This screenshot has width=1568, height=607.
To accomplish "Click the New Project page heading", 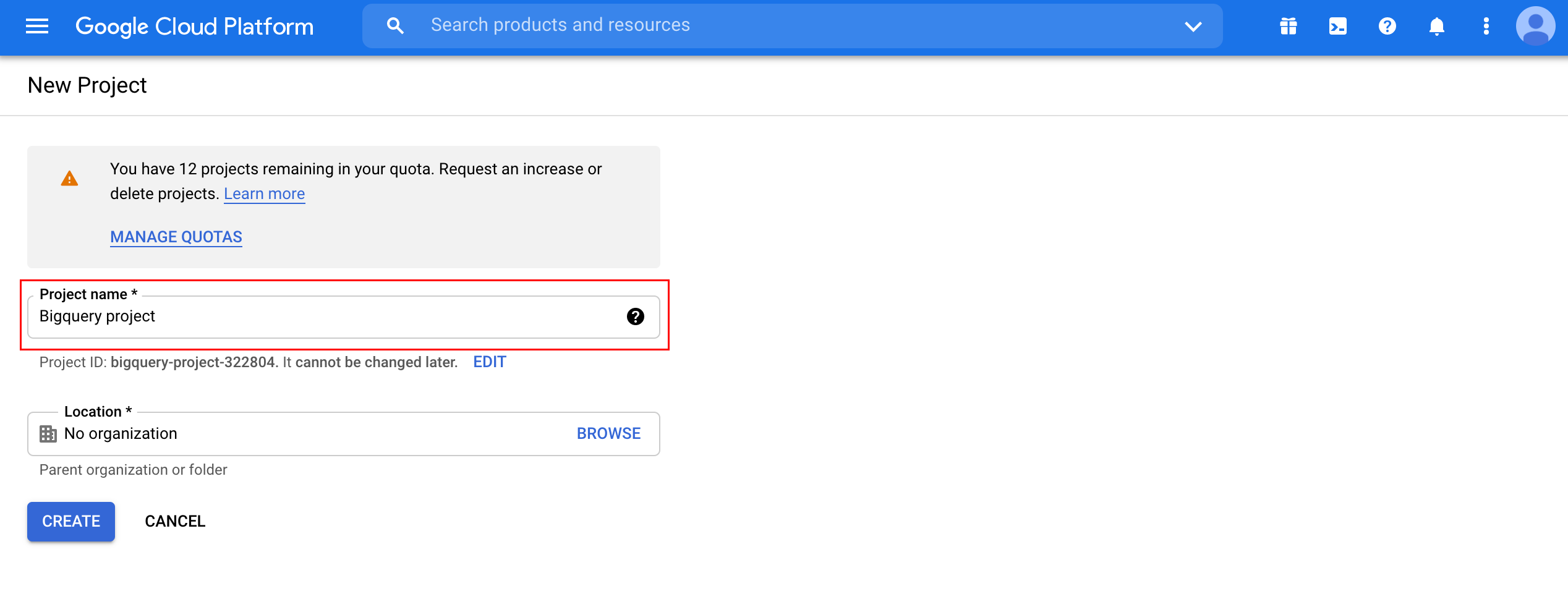I will coord(87,85).
